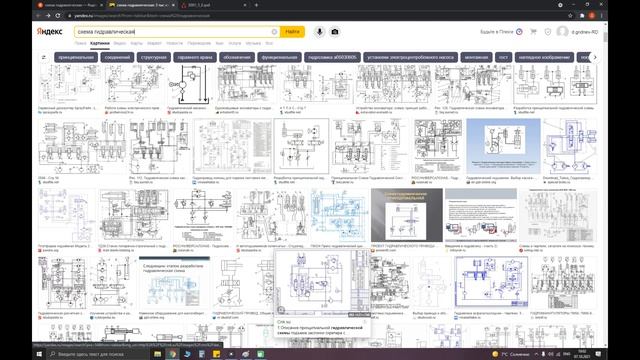Open image search by camera icon

click(x=335, y=31)
